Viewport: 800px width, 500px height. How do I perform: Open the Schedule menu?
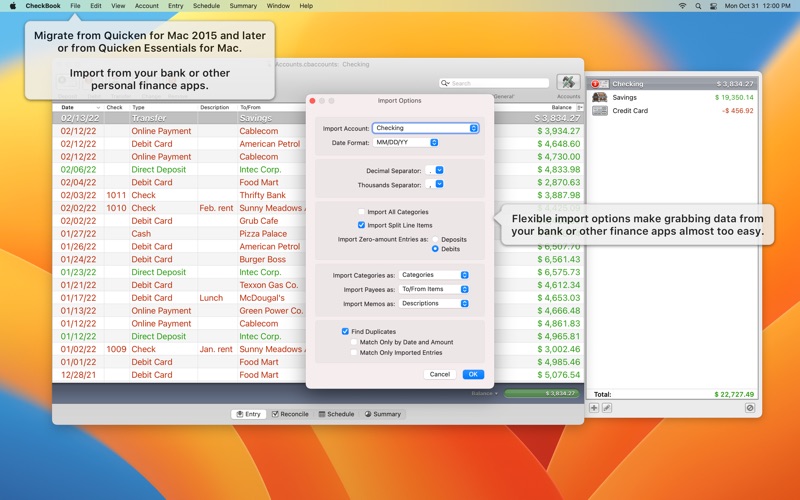(x=206, y=6)
